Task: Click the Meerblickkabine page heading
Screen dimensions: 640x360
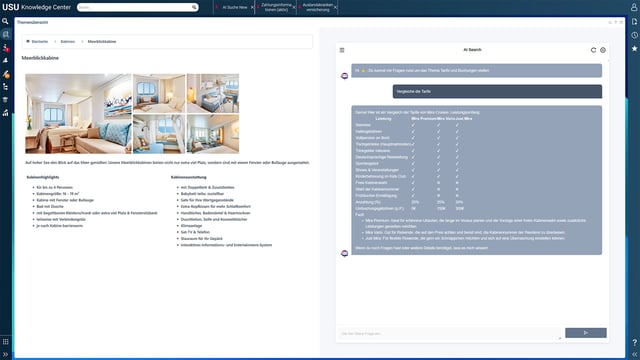Action: coord(40,58)
